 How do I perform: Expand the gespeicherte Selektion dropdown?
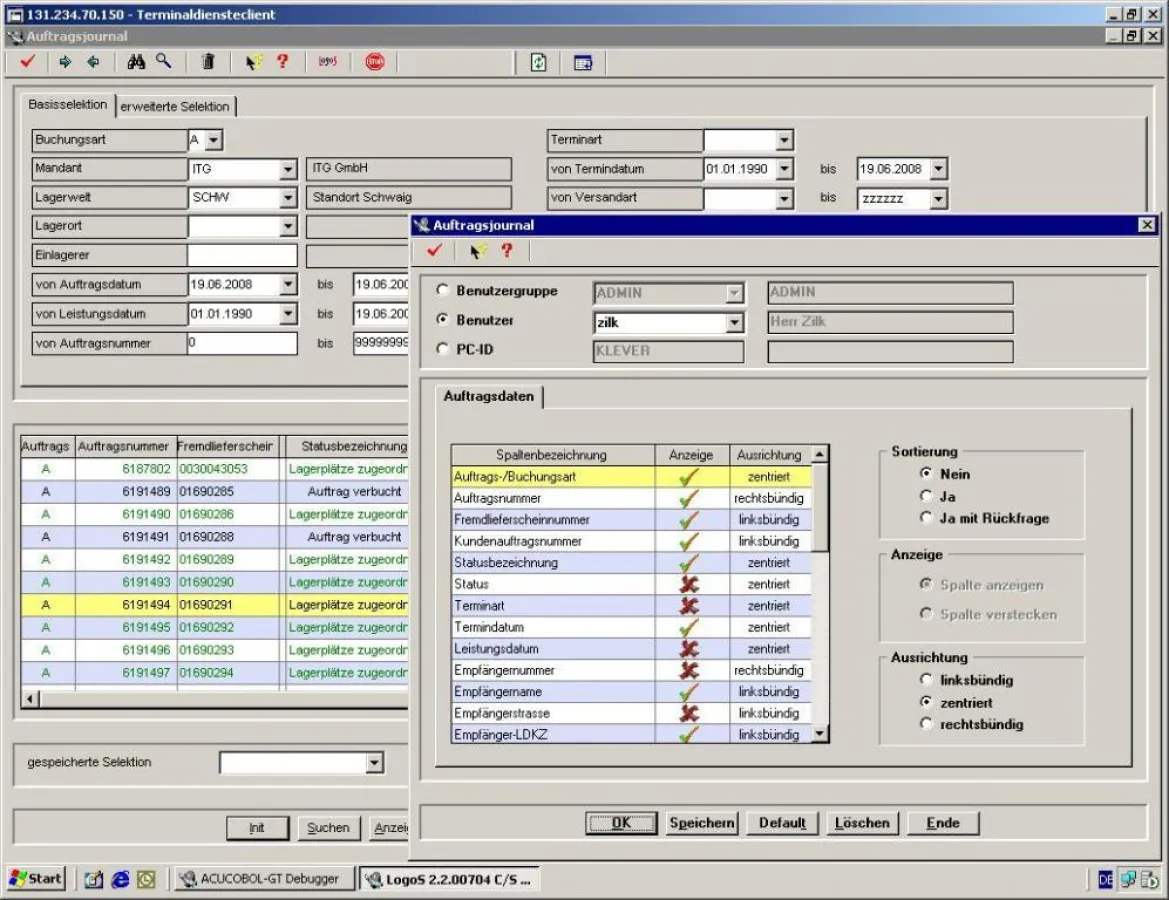point(375,764)
